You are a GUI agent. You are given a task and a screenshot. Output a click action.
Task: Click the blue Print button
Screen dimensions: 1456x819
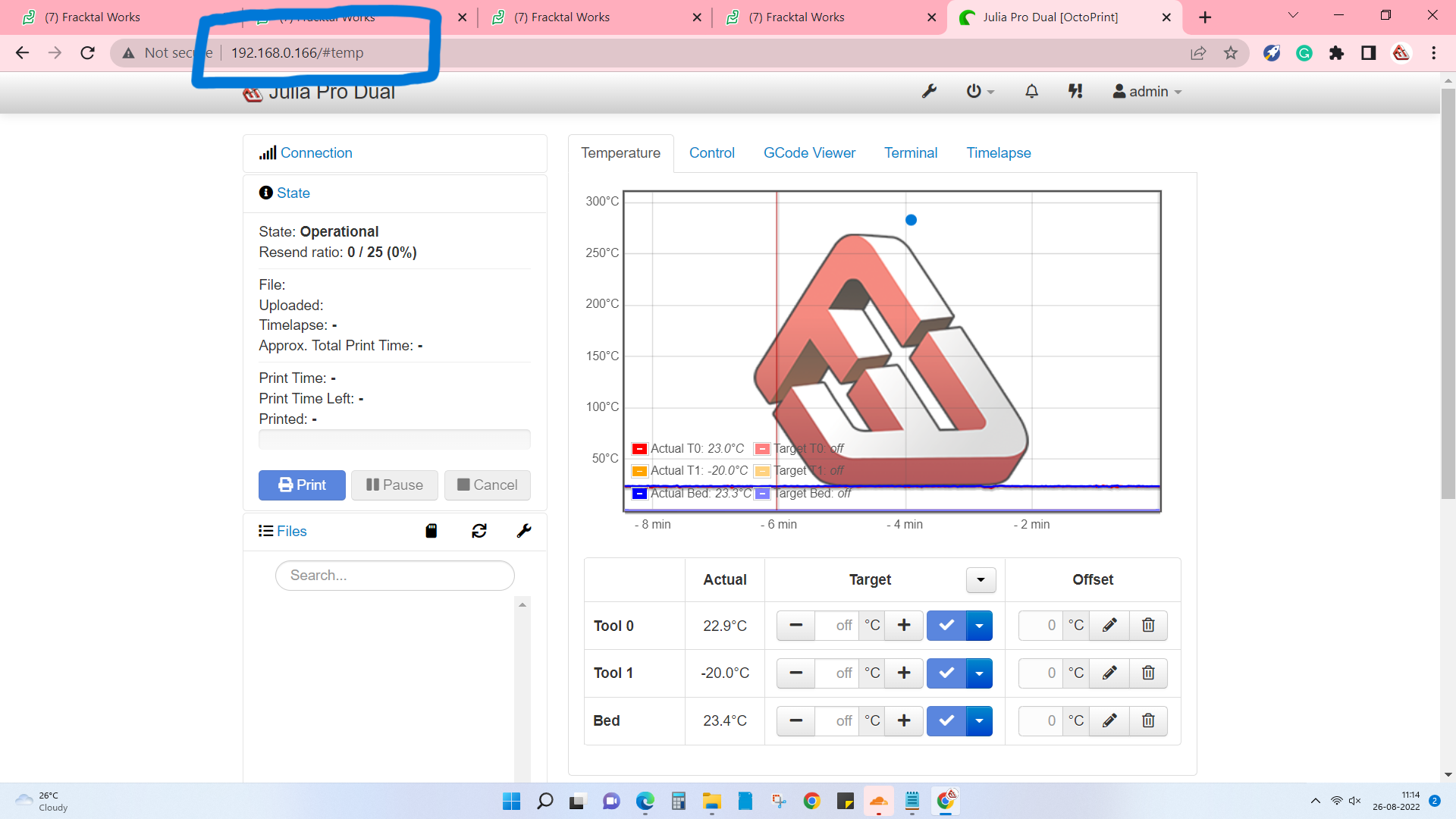pyautogui.click(x=302, y=485)
